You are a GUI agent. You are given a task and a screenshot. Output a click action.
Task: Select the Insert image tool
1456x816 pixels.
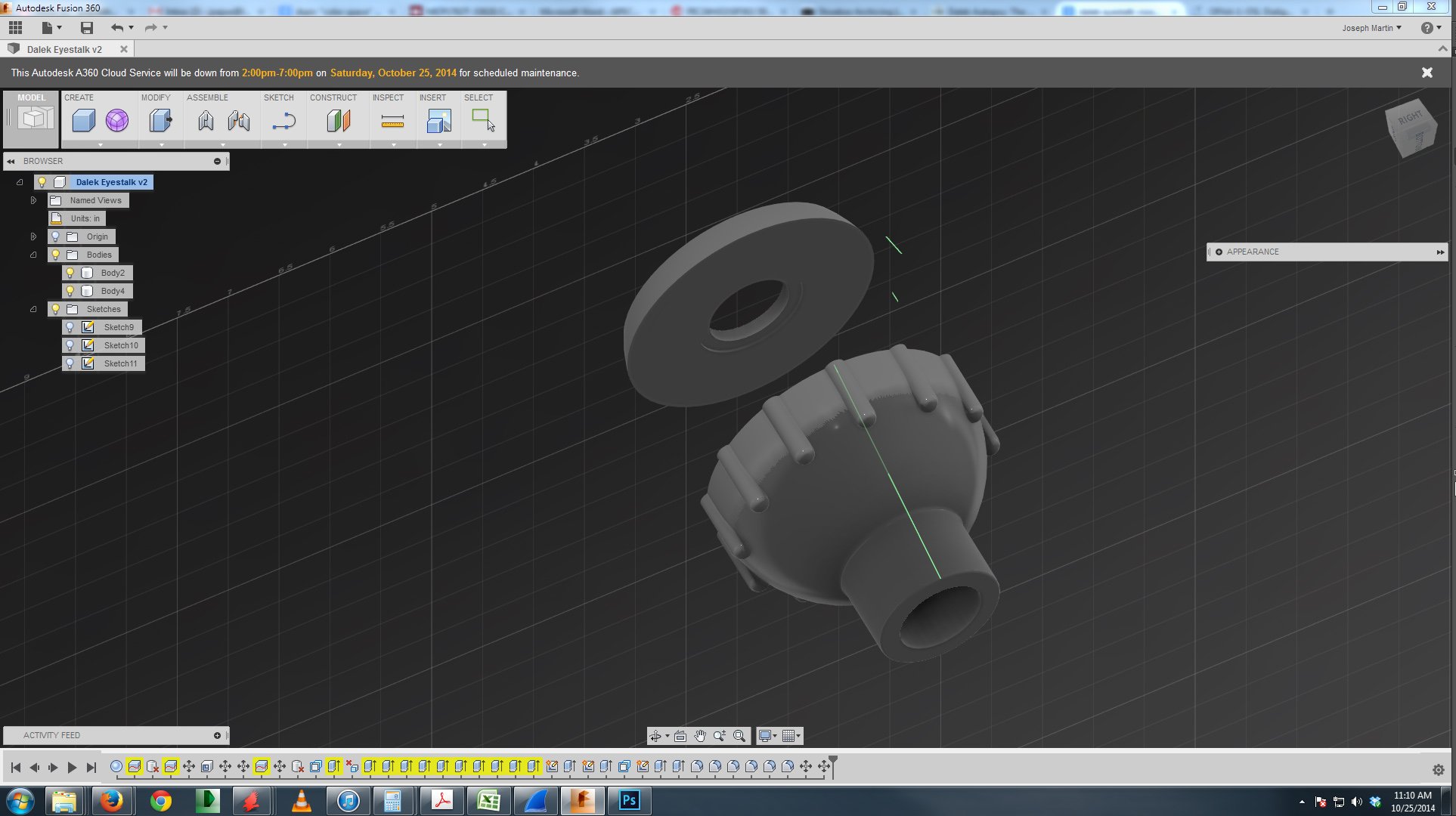coord(438,121)
